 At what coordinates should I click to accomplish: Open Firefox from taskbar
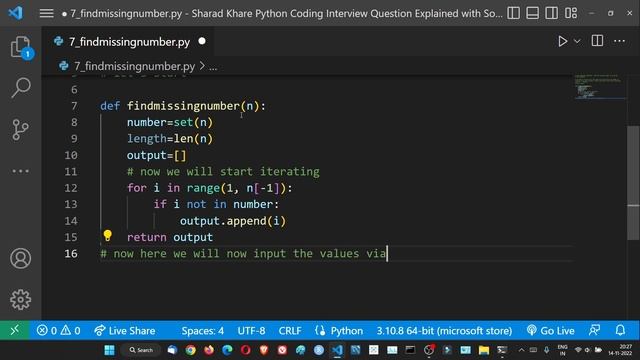[x=209, y=350]
